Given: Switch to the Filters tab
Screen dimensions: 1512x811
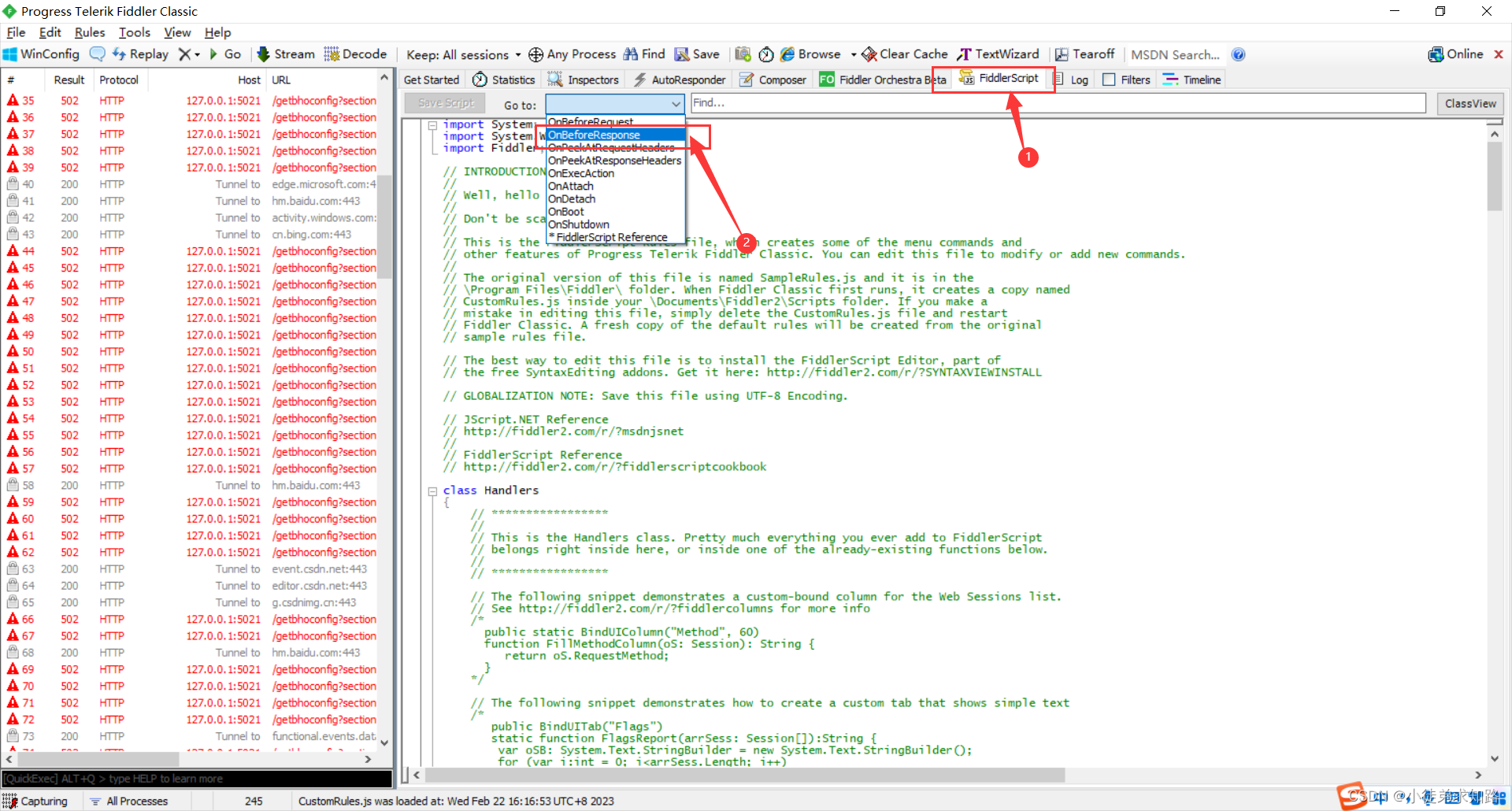Looking at the screenshot, I should [x=1127, y=80].
